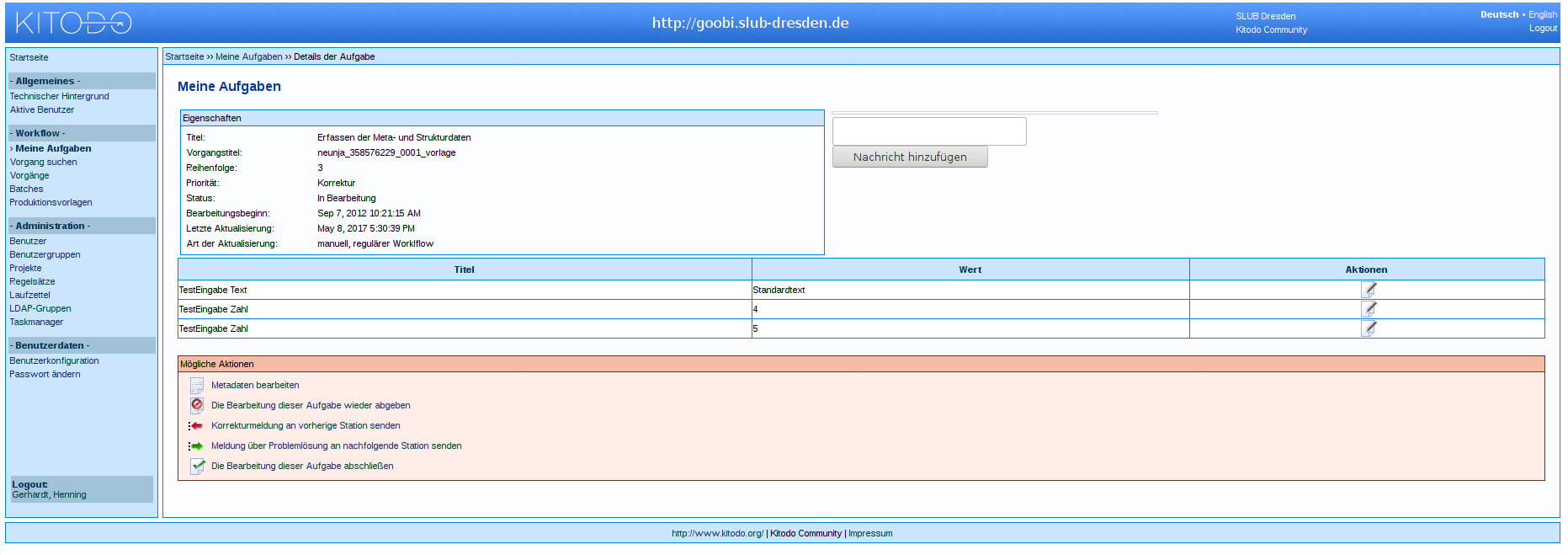Click header URL goobi.slub-dresden.de

pyautogui.click(x=750, y=23)
